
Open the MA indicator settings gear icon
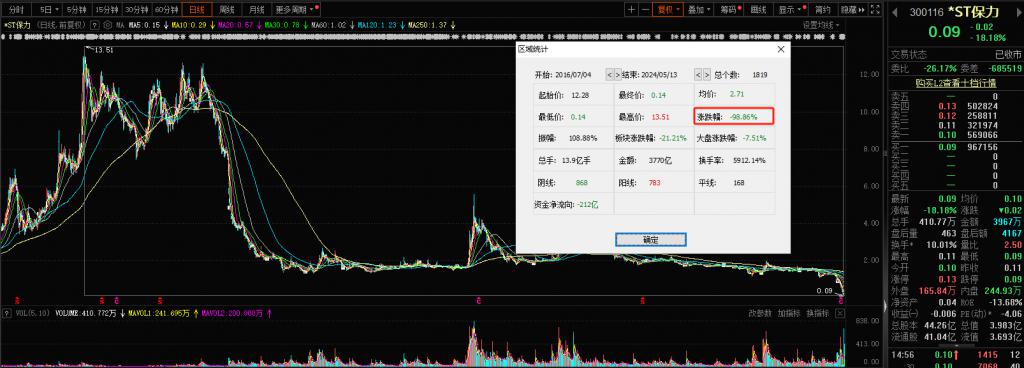click(x=108, y=25)
